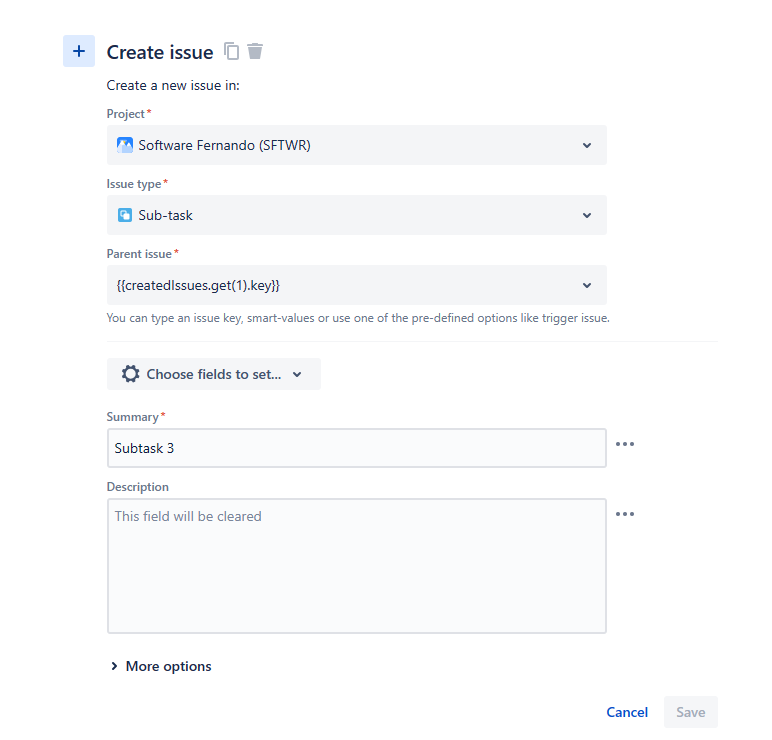772x740 pixels.
Task: Open the Parent issue dropdown arrow
Action: coord(587,286)
